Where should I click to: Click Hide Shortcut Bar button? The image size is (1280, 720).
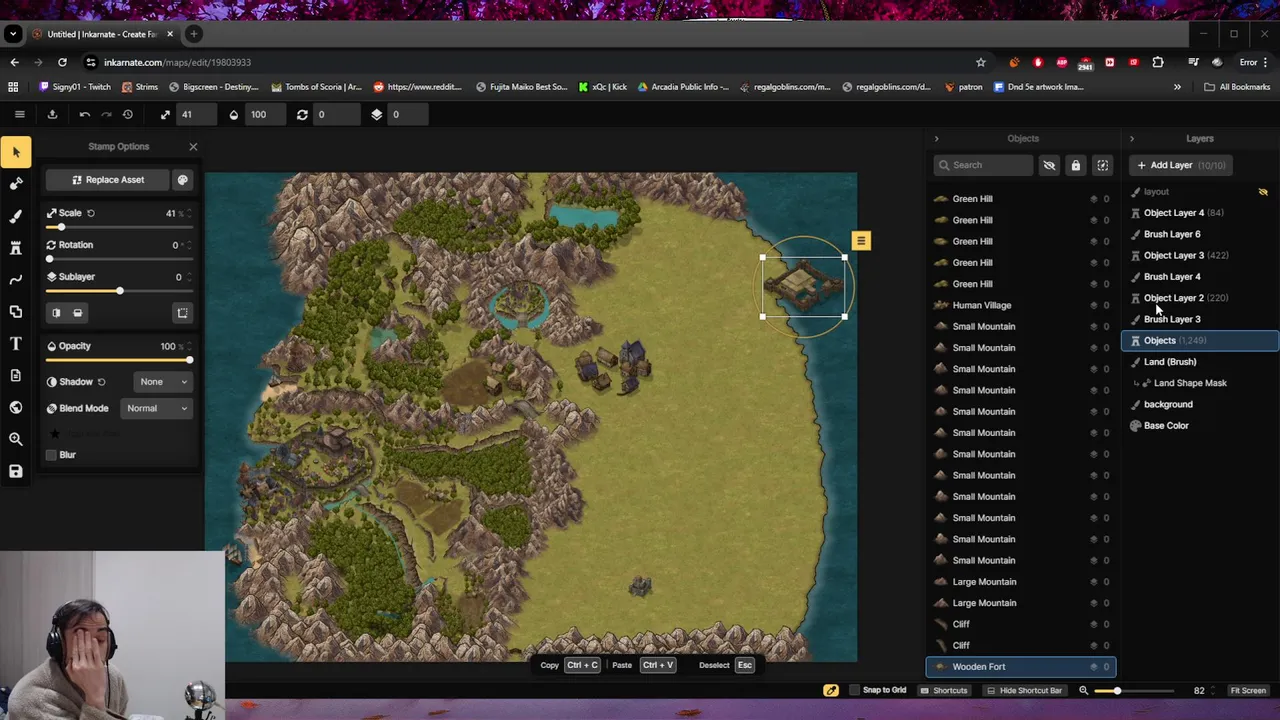click(x=1023, y=690)
